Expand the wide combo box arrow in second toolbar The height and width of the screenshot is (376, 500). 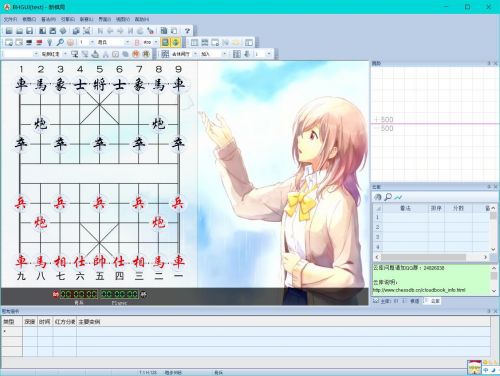click(127, 42)
